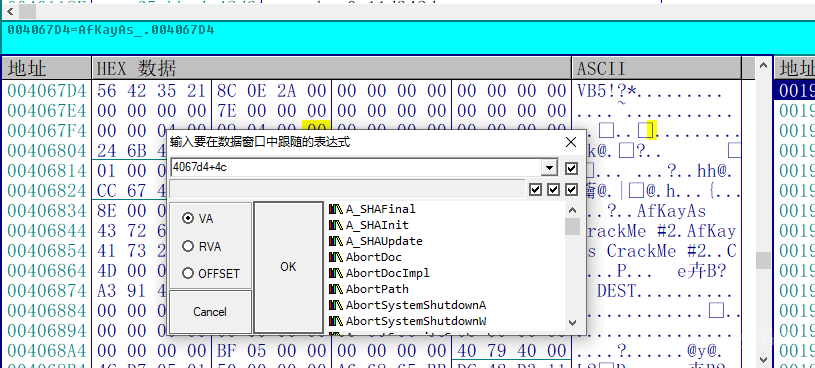815x368 pixels.
Task: Select the VA radio option
Action: click(x=197, y=219)
